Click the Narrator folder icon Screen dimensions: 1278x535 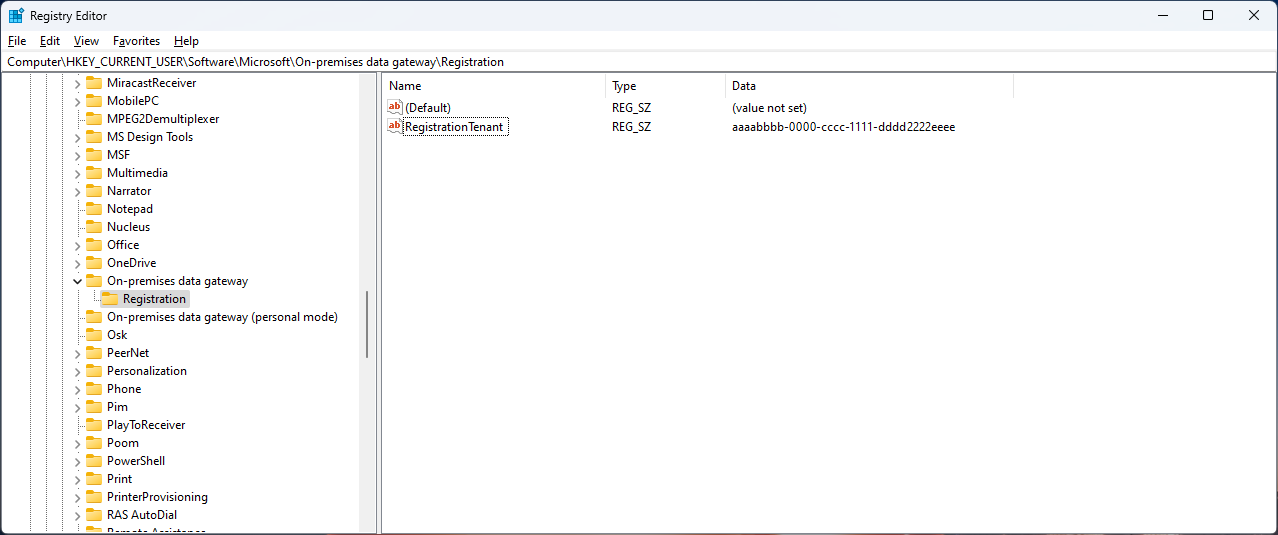tap(93, 191)
